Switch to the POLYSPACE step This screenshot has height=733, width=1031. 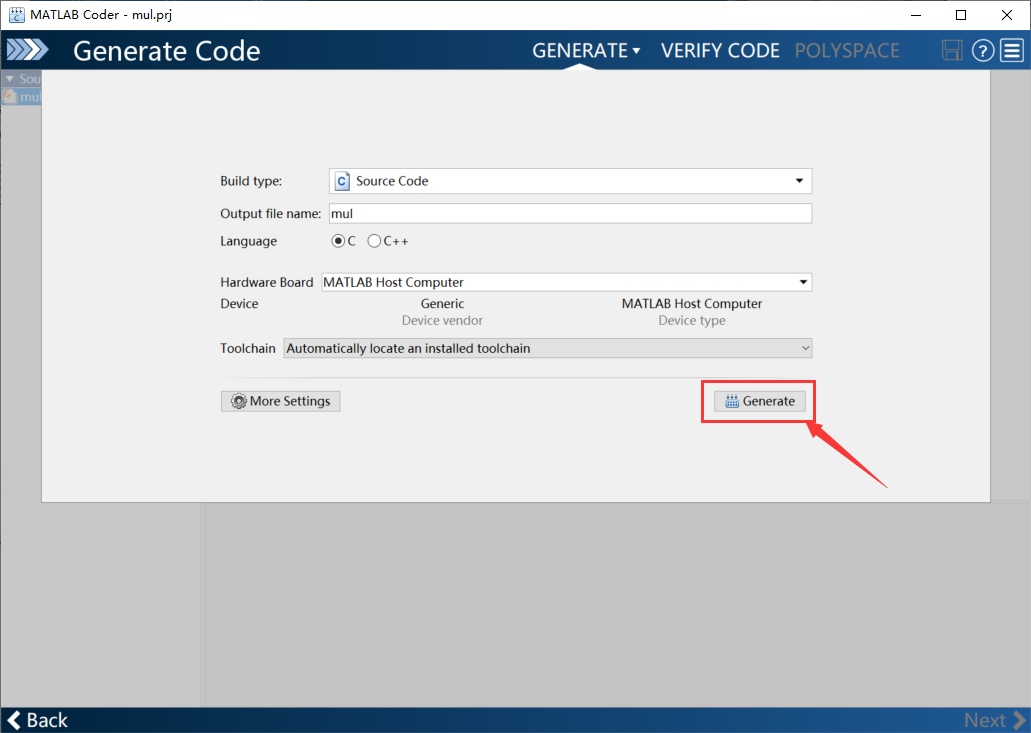(847, 51)
